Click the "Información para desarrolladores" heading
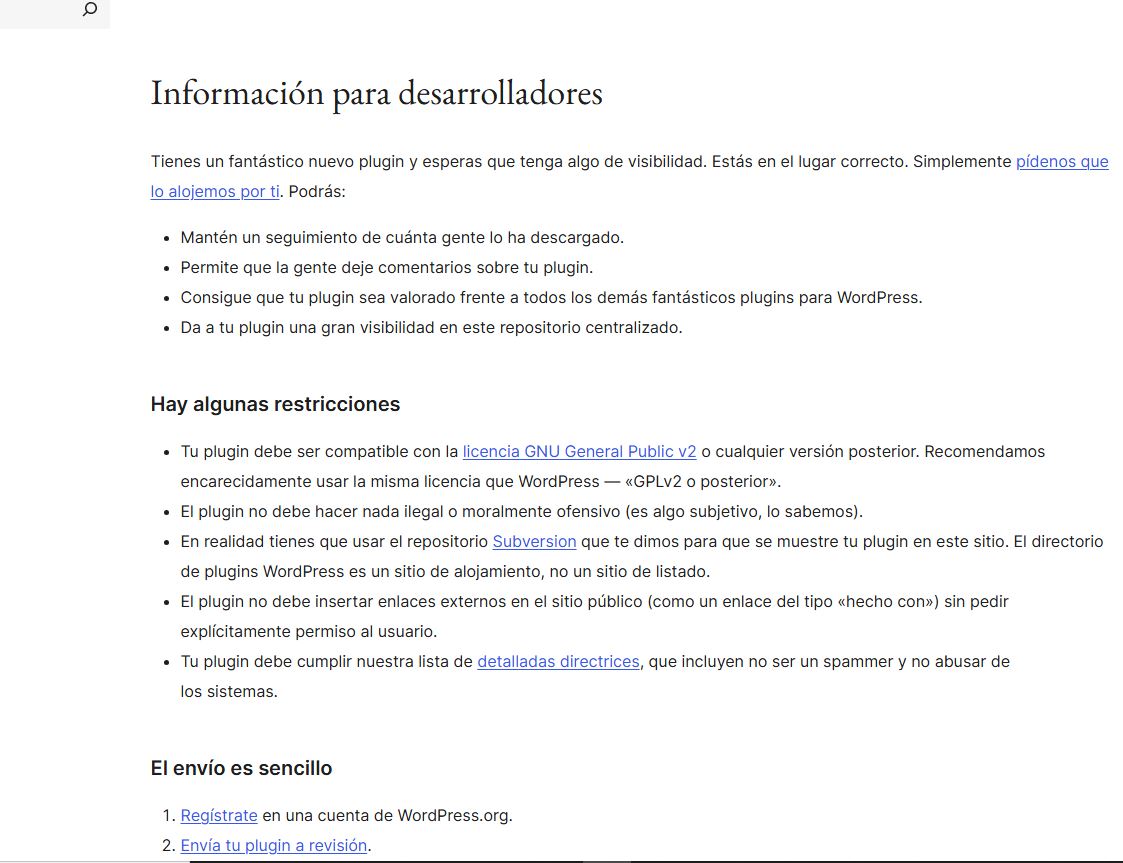The width and height of the screenshot is (1123, 863). [376, 93]
